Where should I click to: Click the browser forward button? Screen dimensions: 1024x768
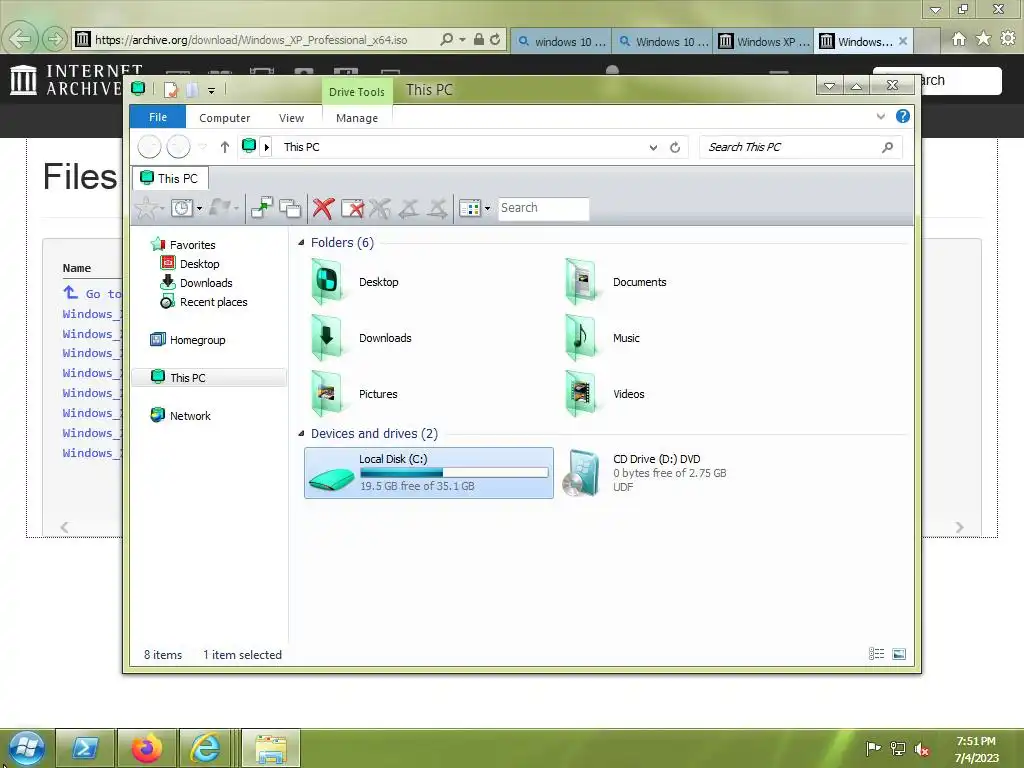(55, 39)
